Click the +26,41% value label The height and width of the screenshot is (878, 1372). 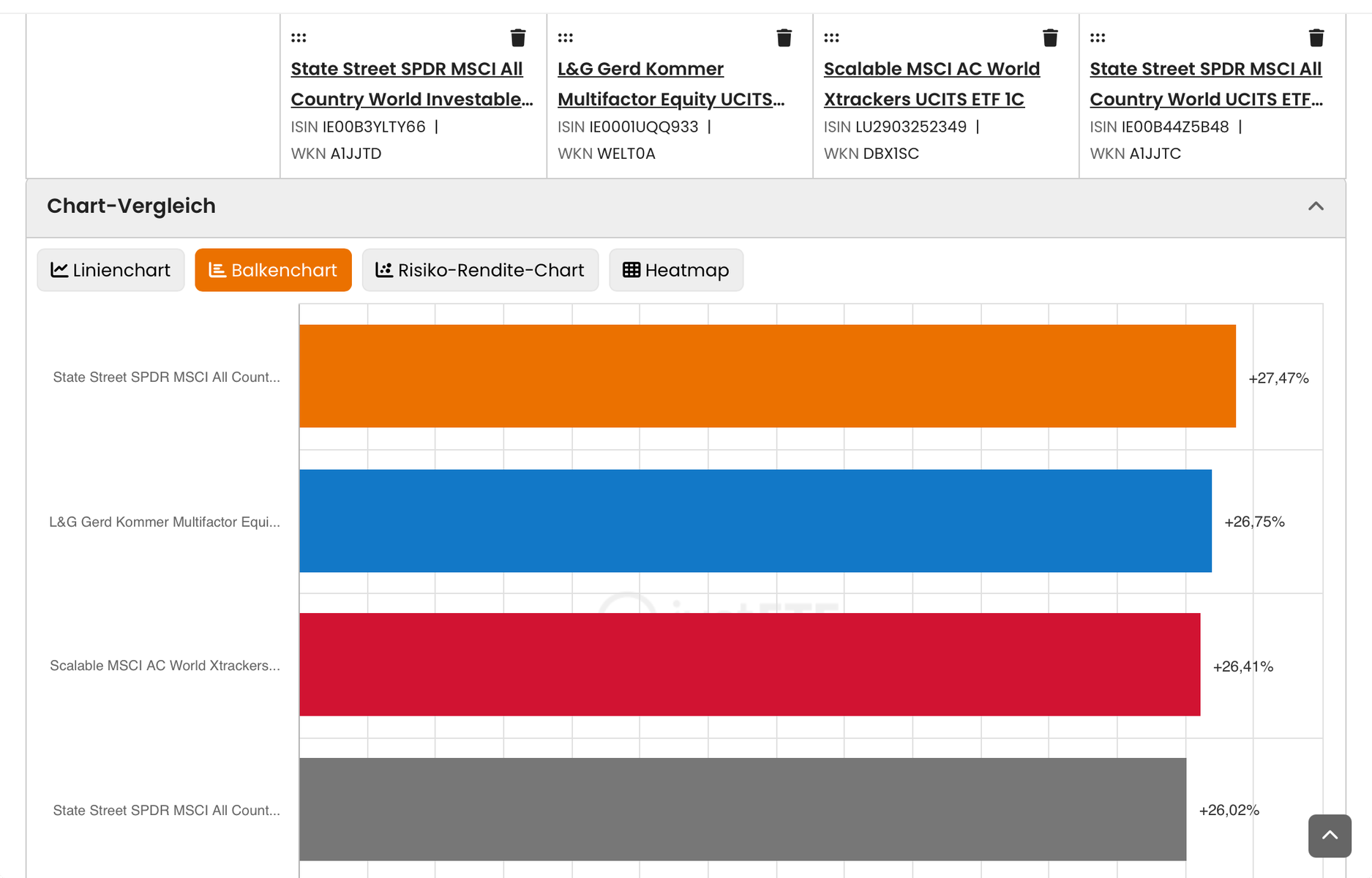click(x=1242, y=667)
